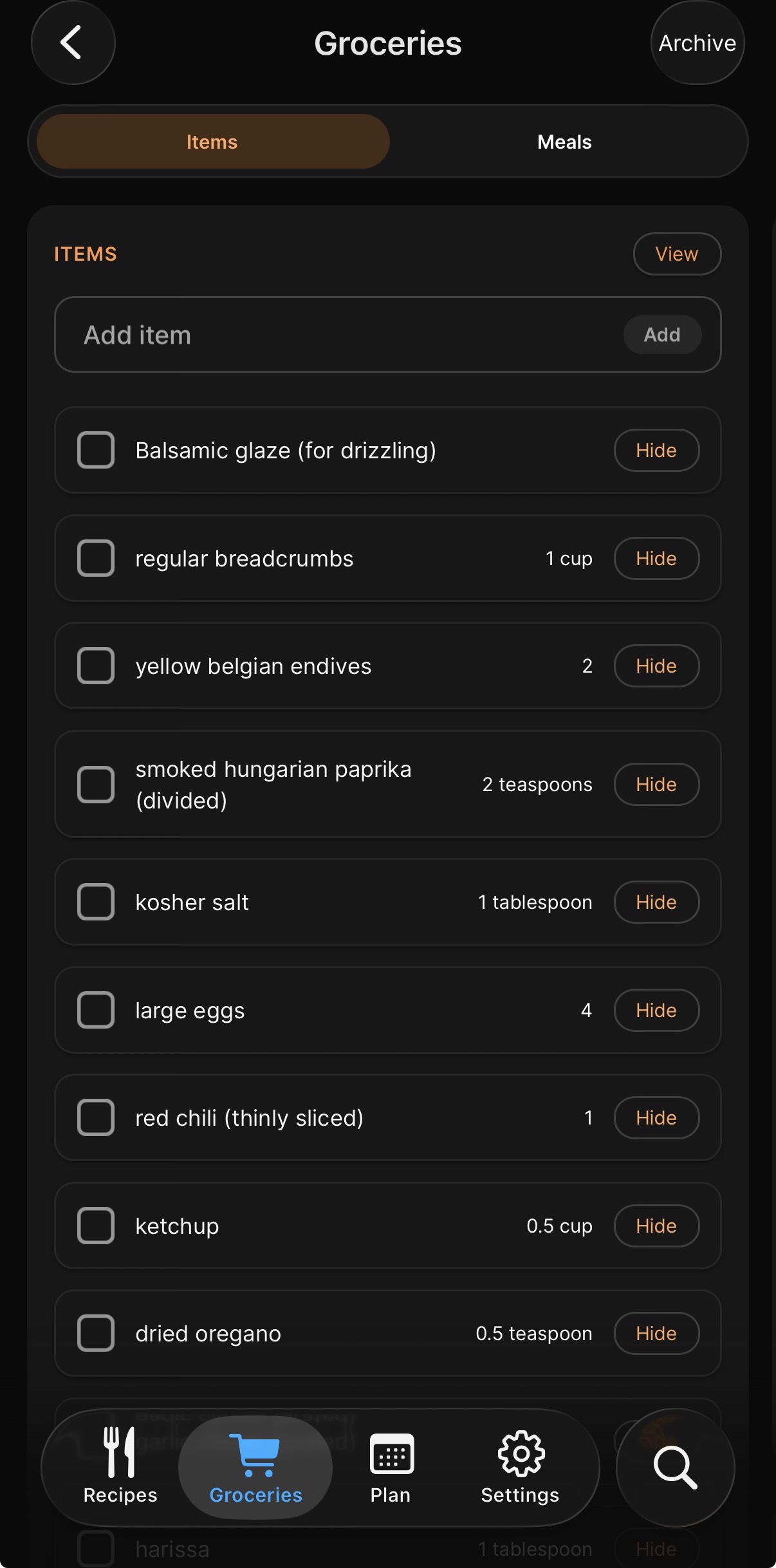This screenshot has height=1568, width=776.
Task: Select the Items tab
Action: 213,142
